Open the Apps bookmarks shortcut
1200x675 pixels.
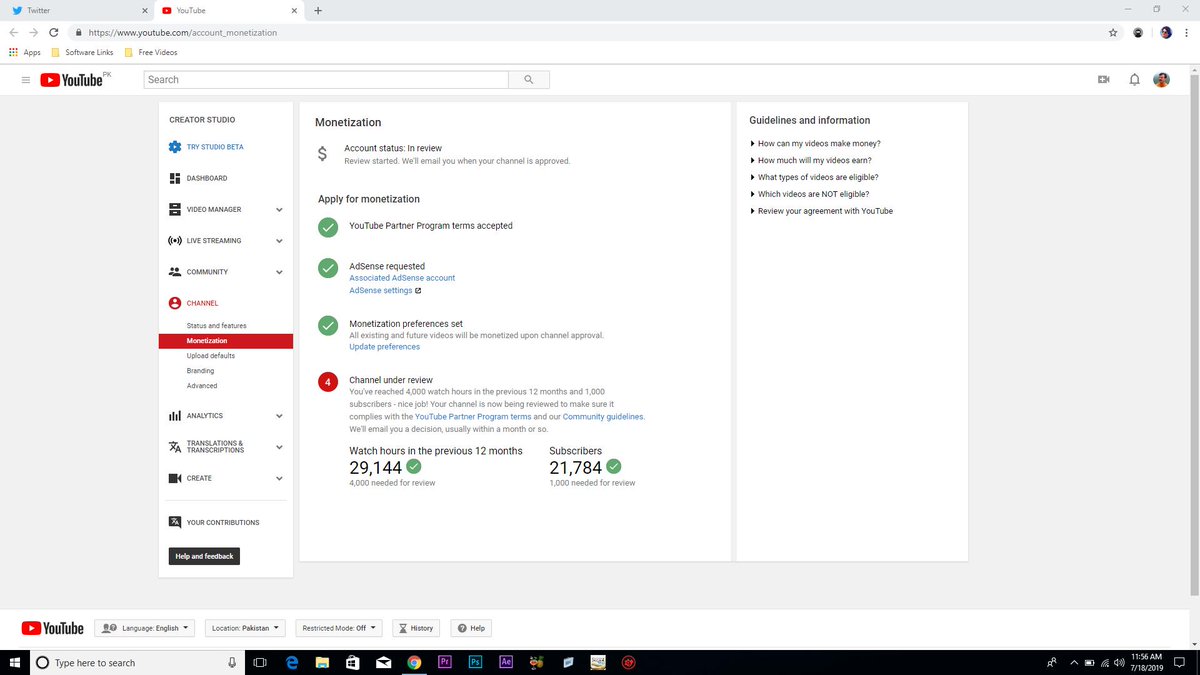click(x=24, y=52)
